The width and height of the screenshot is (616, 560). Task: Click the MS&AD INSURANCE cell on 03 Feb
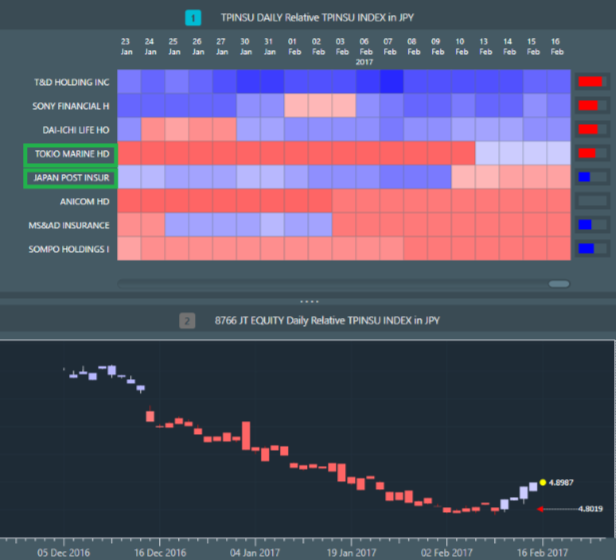tap(344, 225)
